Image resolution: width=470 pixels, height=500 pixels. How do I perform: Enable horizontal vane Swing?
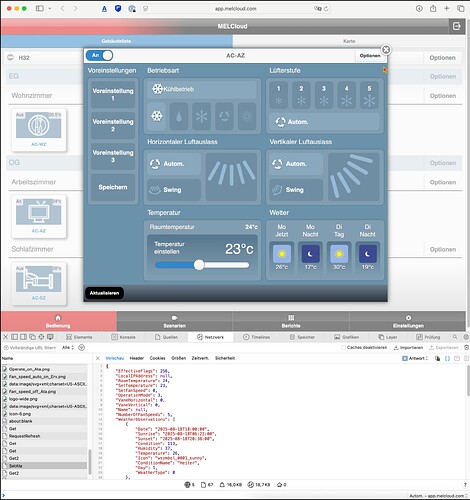pyautogui.click(x=174, y=190)
